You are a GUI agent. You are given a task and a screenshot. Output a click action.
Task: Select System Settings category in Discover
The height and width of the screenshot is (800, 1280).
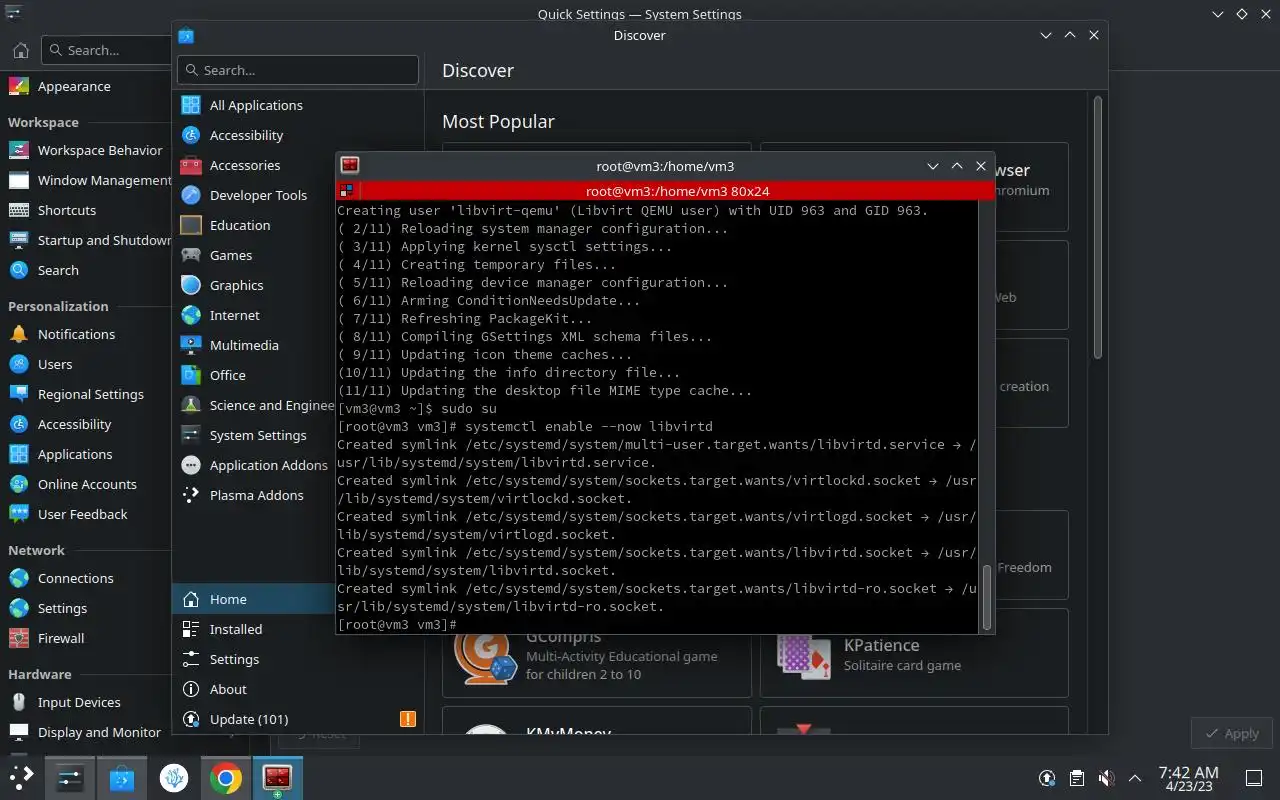pos(254,435)
